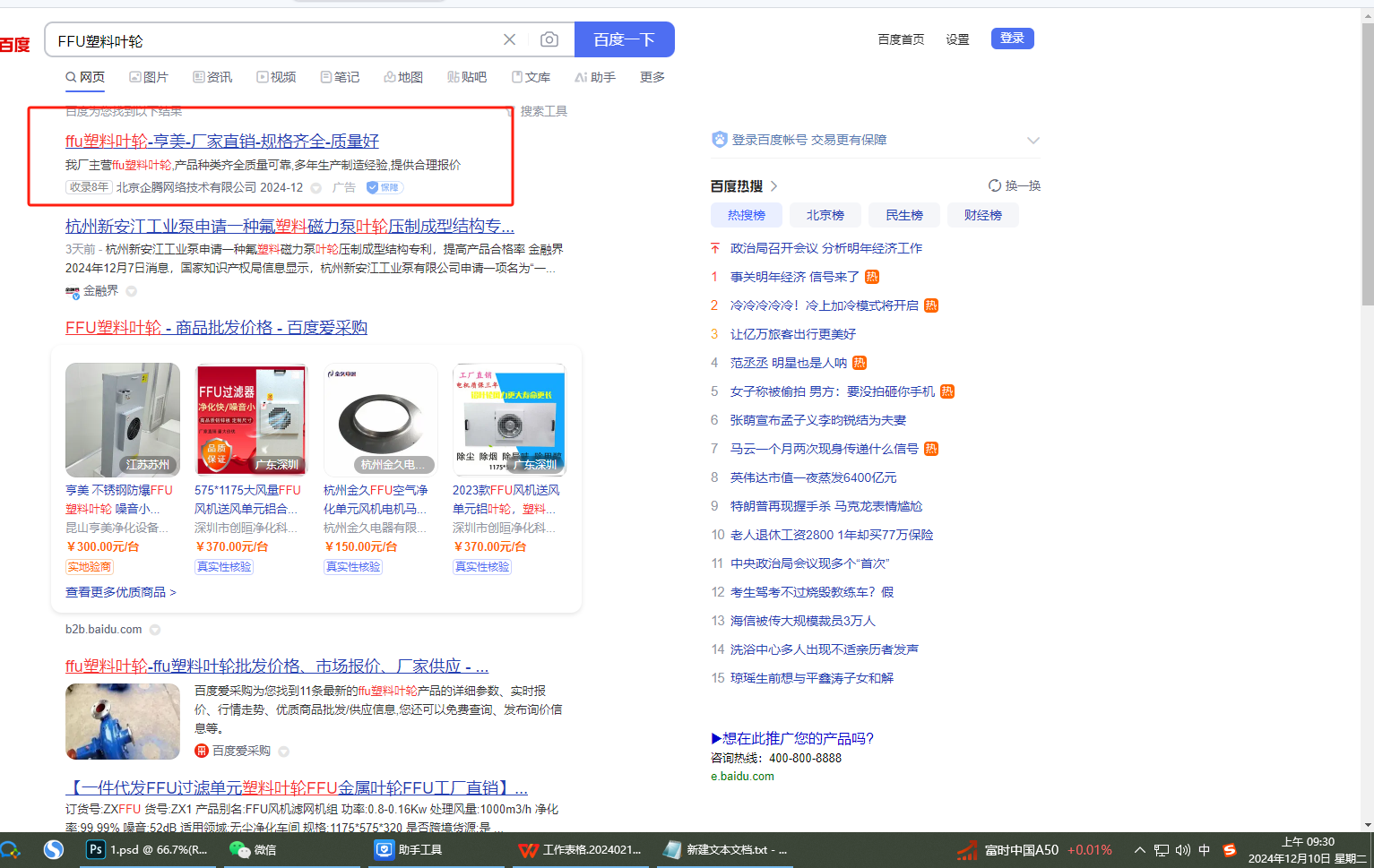Click the camera image search icon
Image resolution: width=1374 pixels, height=868 pixels.
[549, 39]
